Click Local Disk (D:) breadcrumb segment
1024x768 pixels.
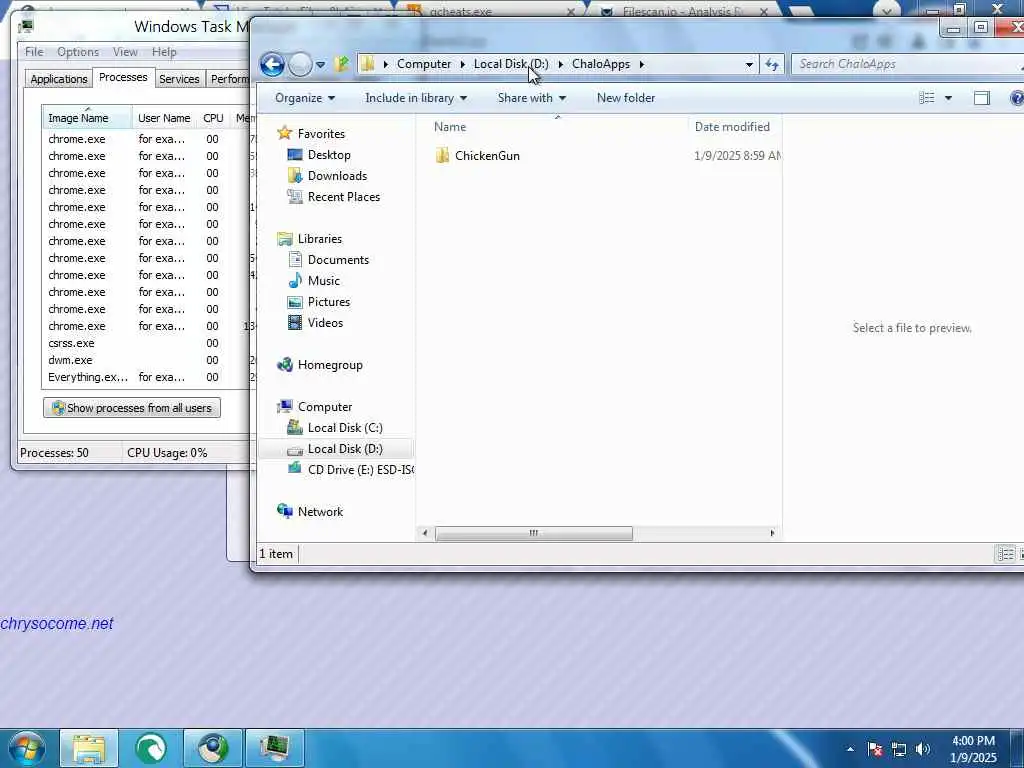point(511,64)
